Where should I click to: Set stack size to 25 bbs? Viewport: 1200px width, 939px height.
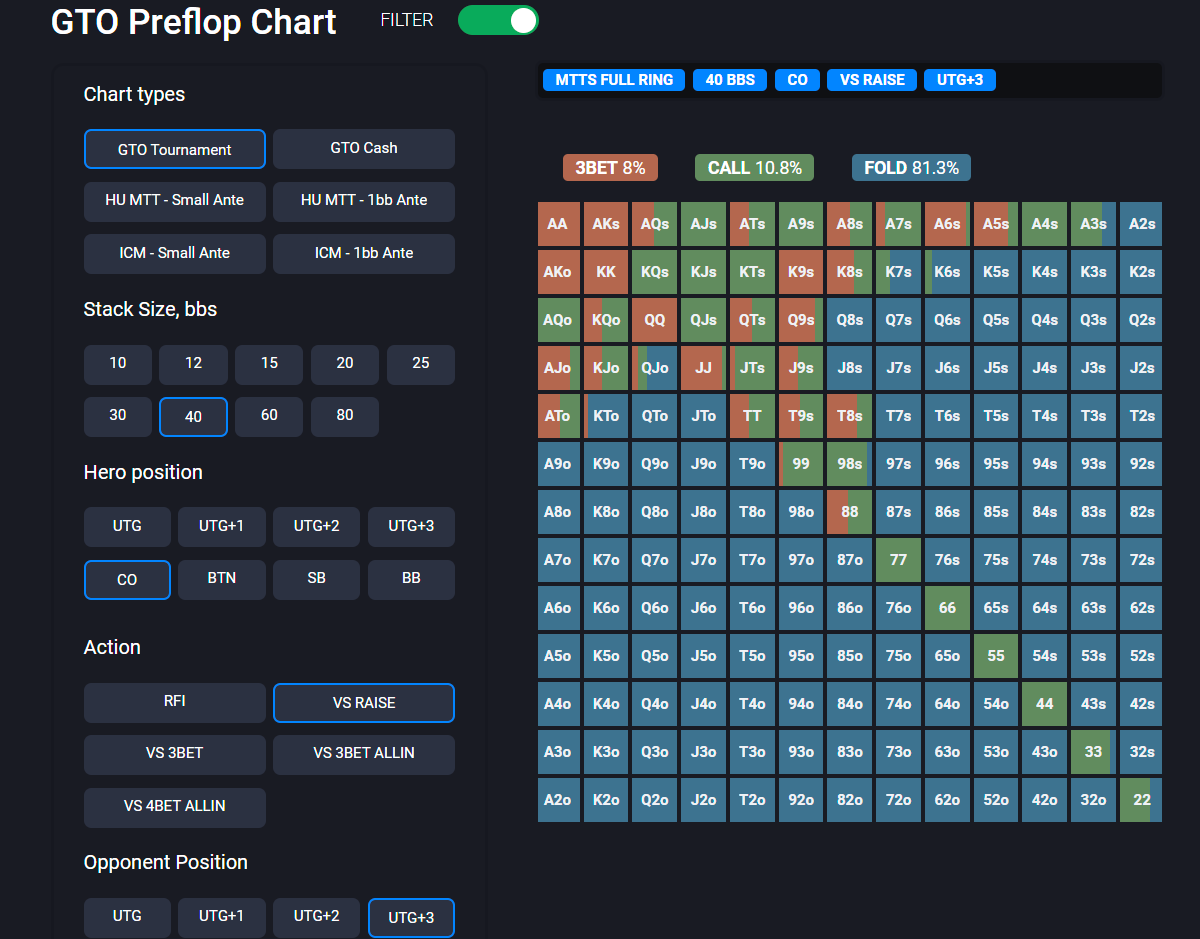421,364
